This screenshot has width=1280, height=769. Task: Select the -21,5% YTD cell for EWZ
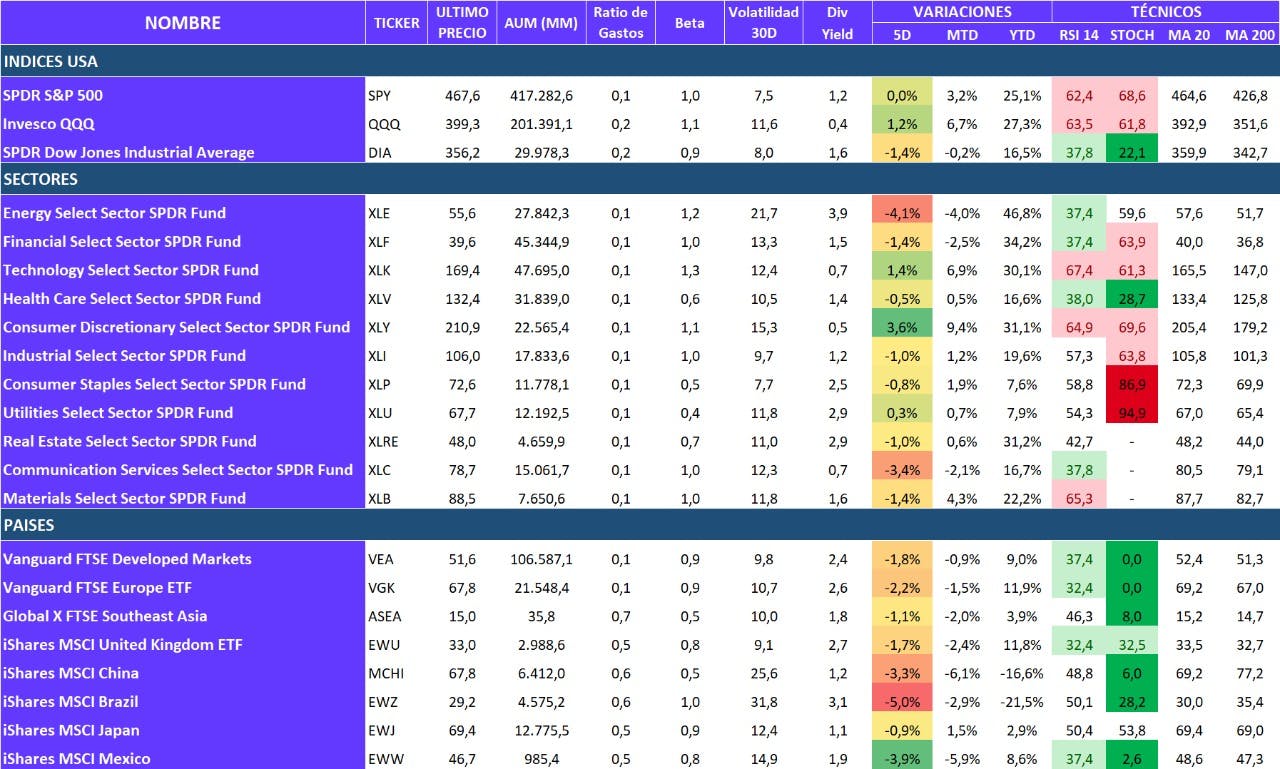[1021, 701]
